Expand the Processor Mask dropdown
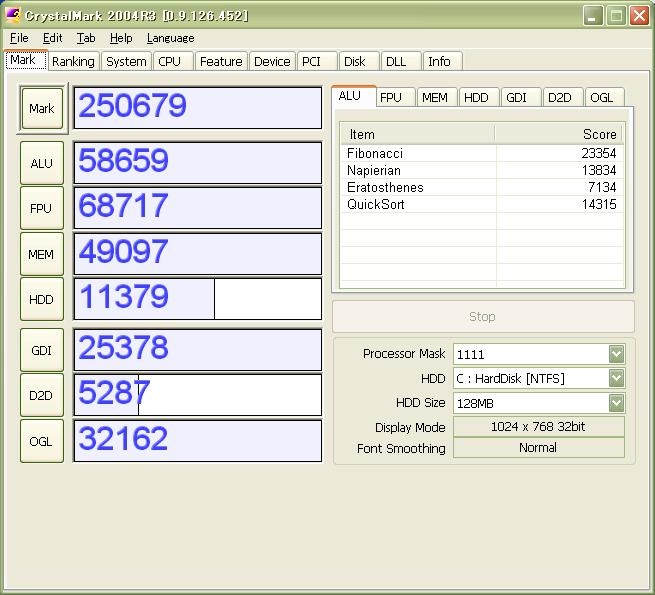Viewport: 655px width, 595px height. click(x=616, y=354)
